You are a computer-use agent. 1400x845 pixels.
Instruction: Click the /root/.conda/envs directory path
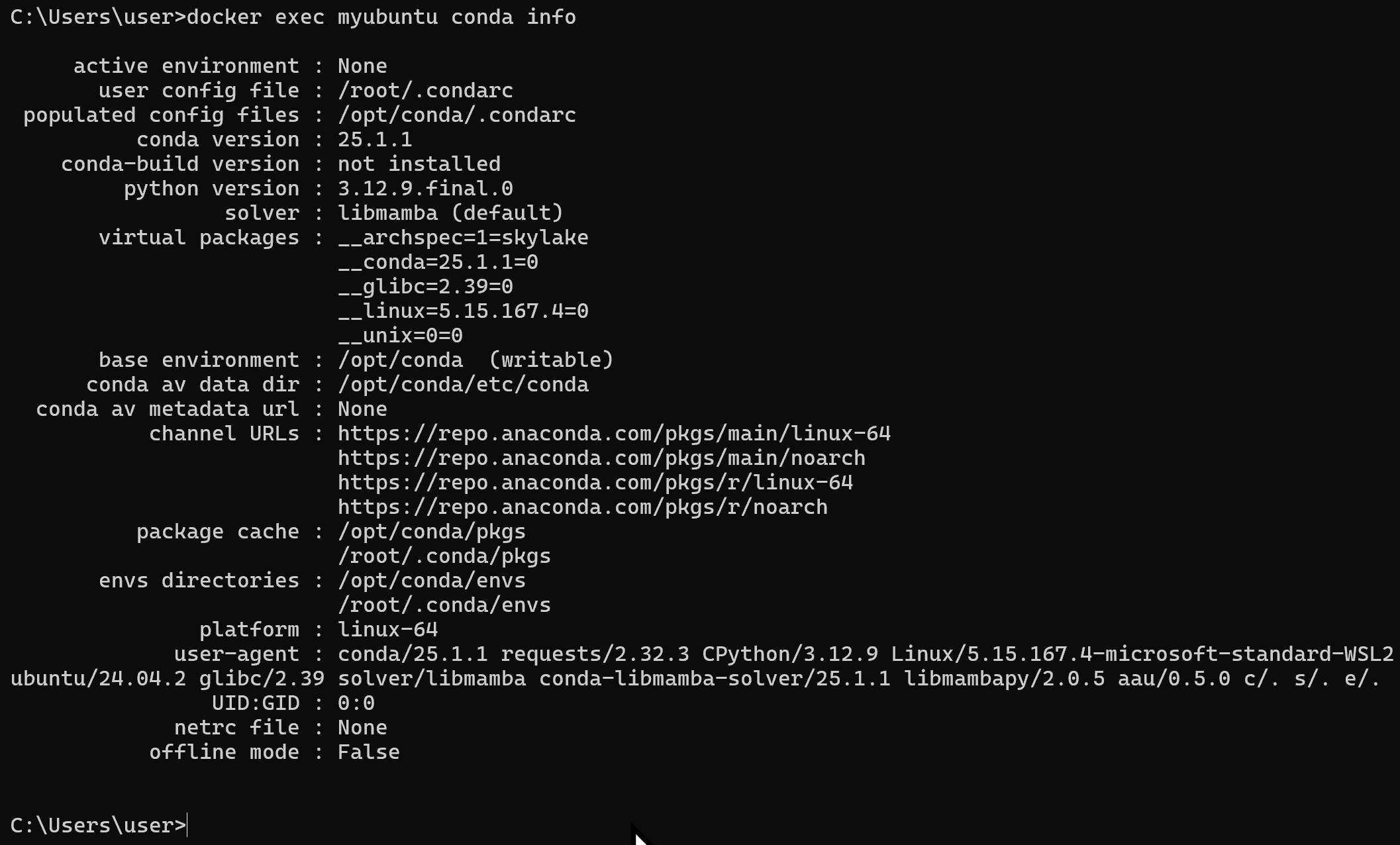pos(444,605)
